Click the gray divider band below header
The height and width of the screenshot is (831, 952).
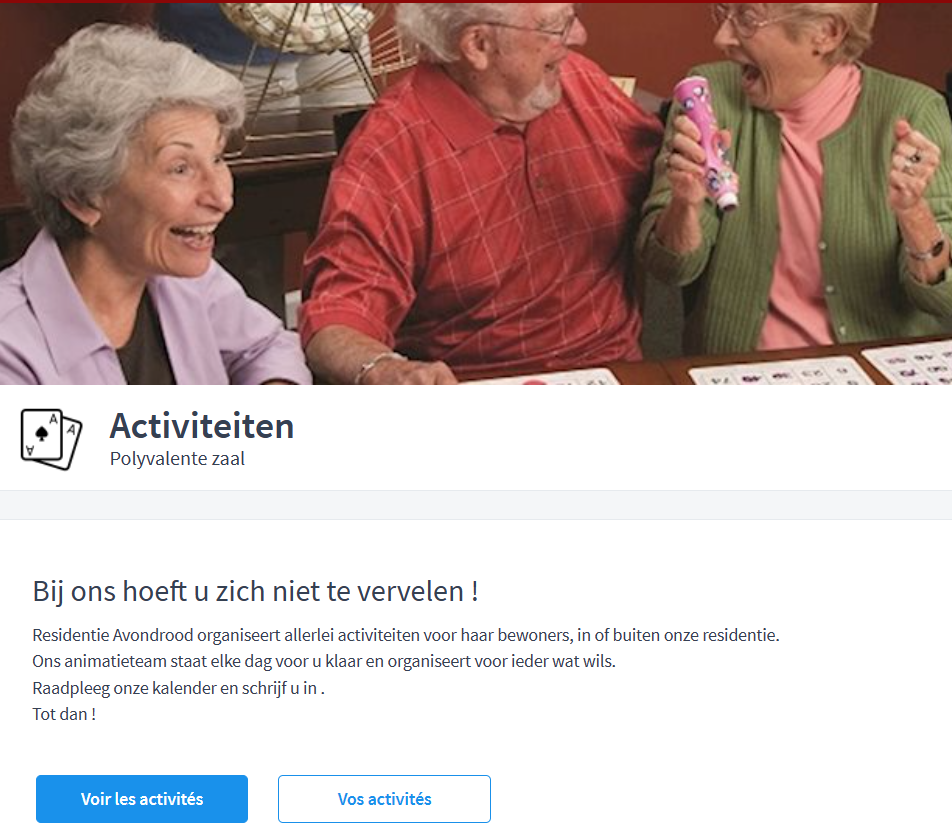pyautogui.click(x=476, y=505)
